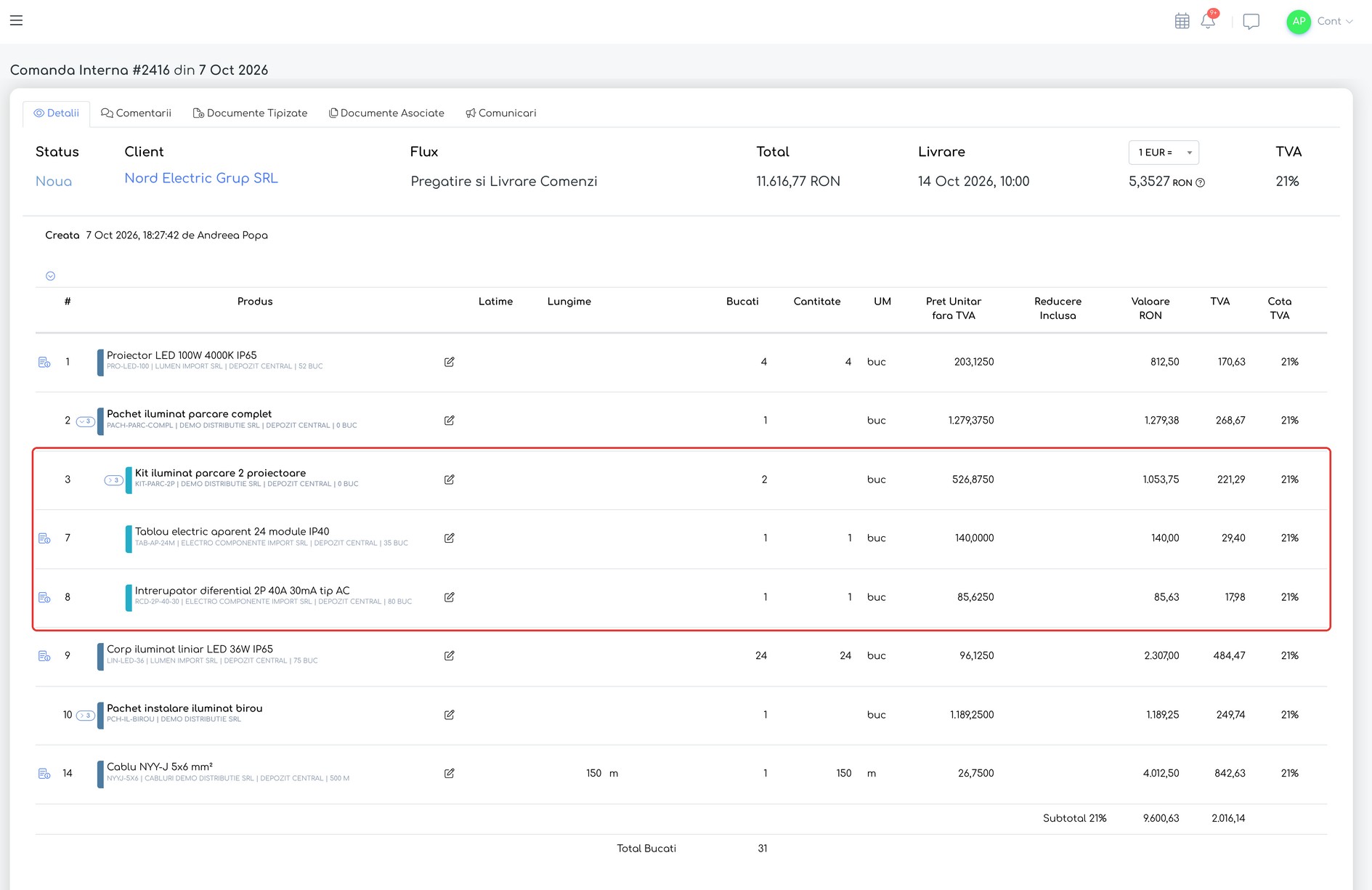Click the Valoare RON column header
Viewport: 1372px width, 890px height.
[1150, 309]
